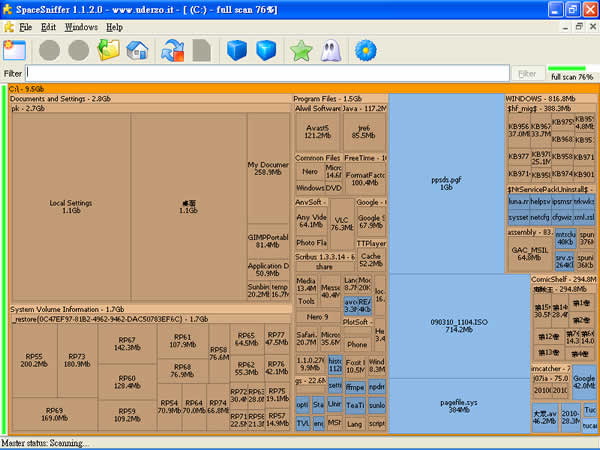Click the second blue cube icon

pyautogui.click(x=265, y=49)
